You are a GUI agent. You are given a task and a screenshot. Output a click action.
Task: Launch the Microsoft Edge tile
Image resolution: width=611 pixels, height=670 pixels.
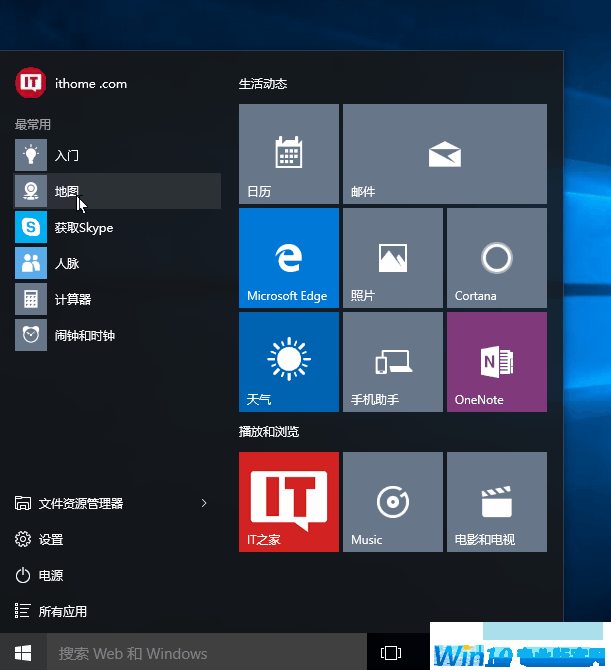(x=289, y=258)
